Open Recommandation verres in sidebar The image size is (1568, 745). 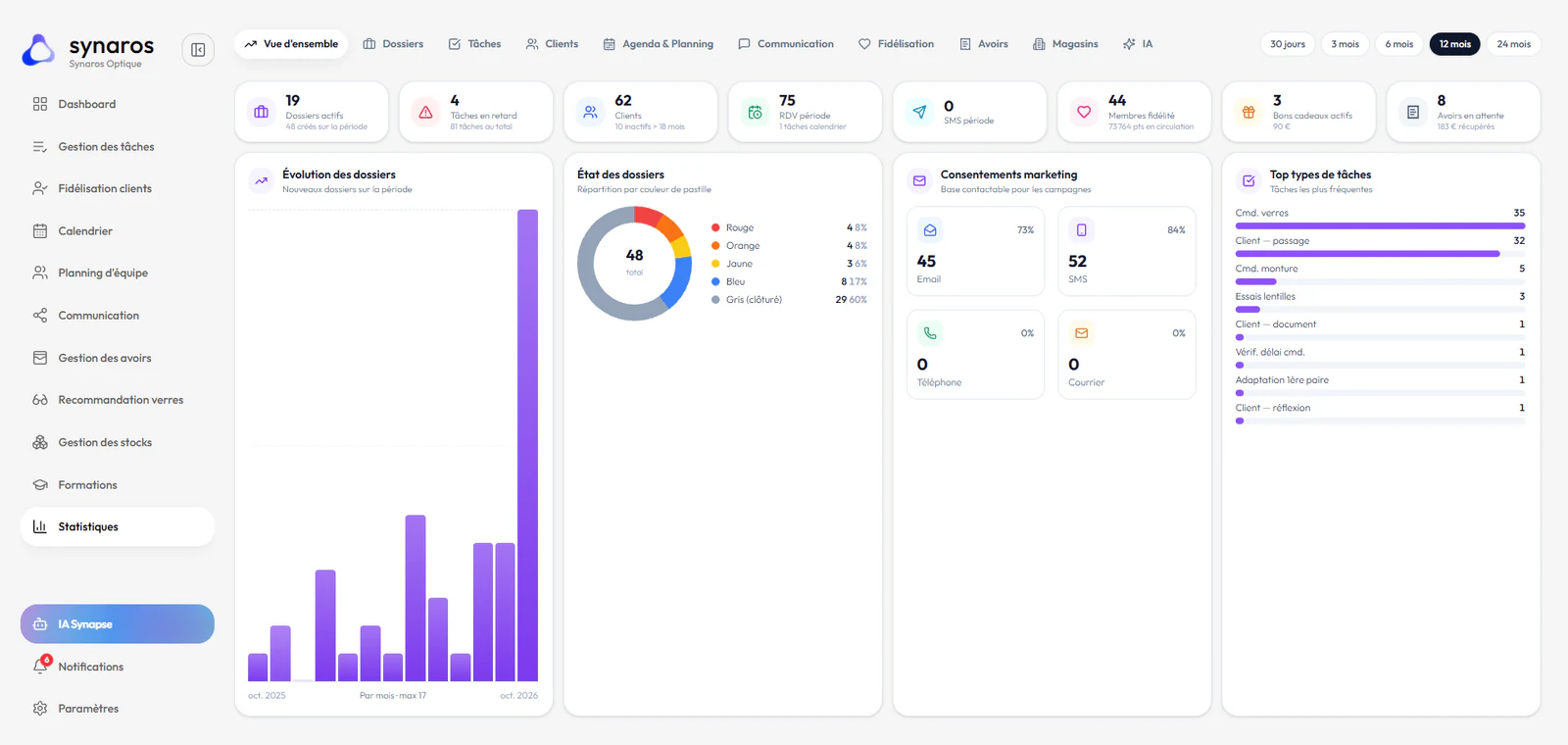(x=118, y=400)
